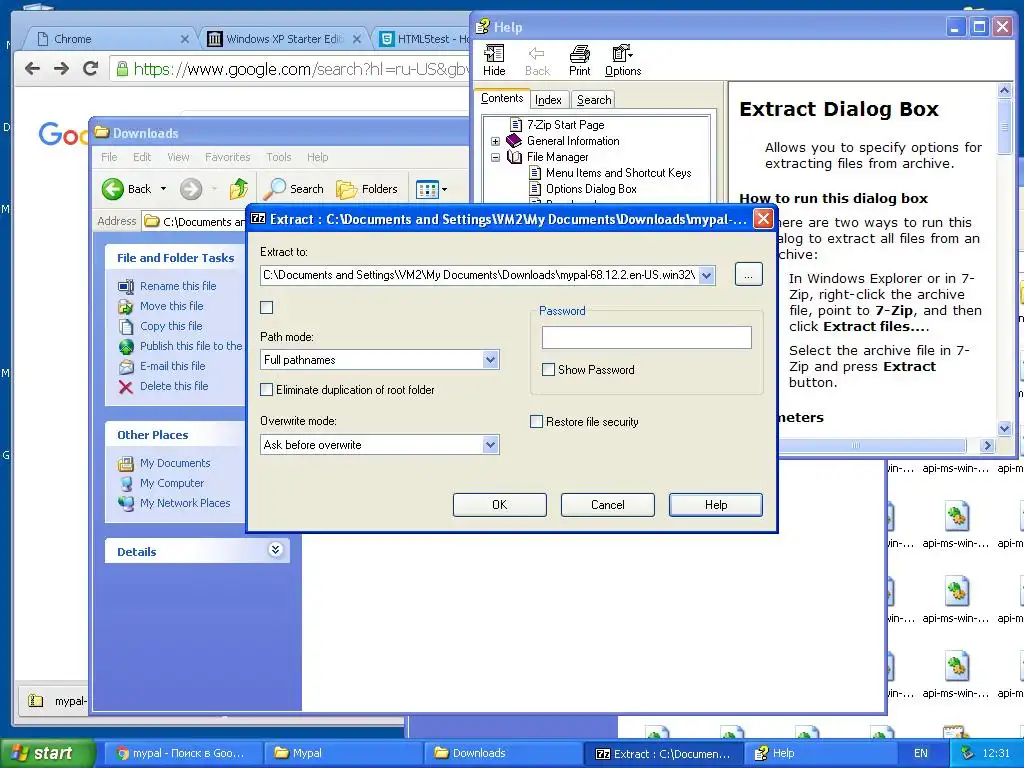This screenshot has height=768, width=1024.
Task: Click OK in Extract dialog
Action: coord(500,505)
